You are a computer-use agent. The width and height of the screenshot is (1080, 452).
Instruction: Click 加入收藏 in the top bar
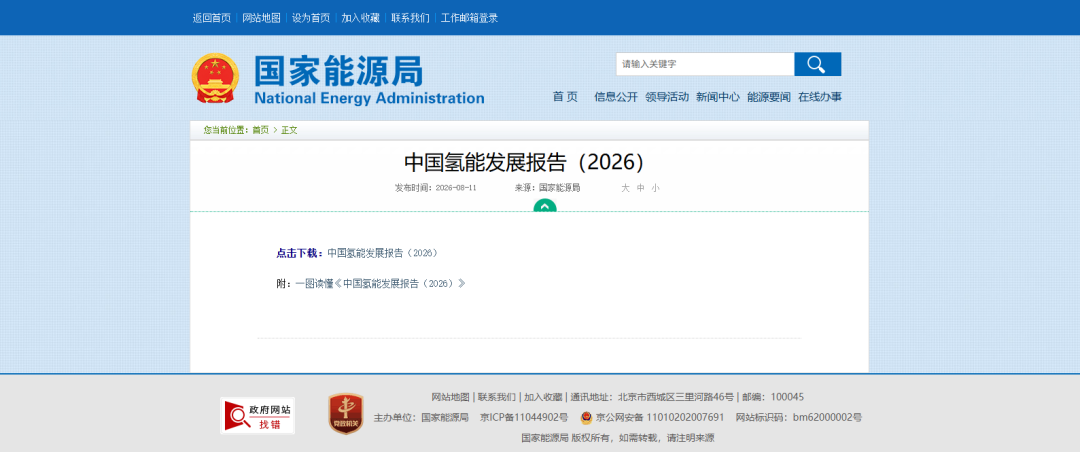pos(360,18)
